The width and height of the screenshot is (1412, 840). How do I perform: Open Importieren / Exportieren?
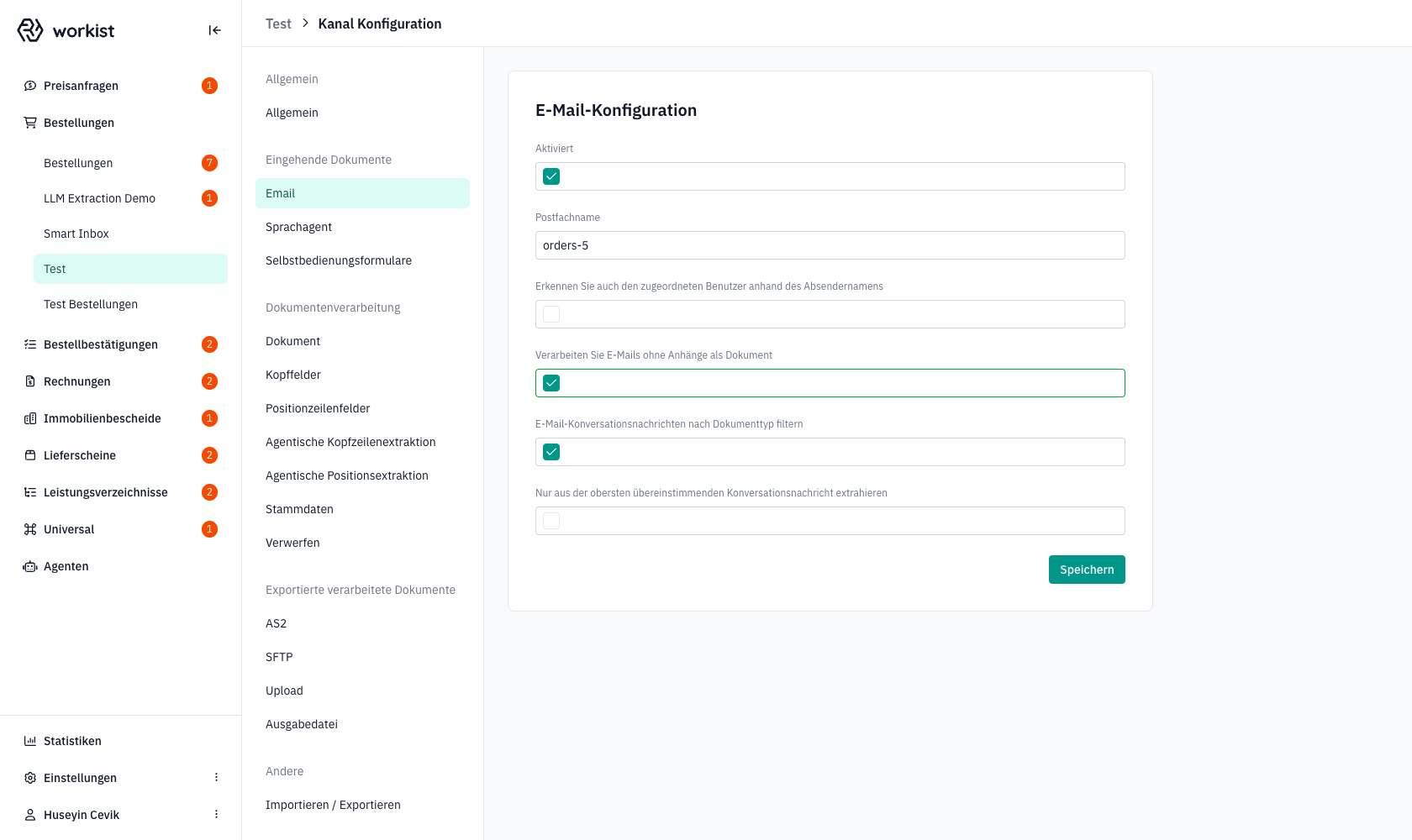click(362, 805)
